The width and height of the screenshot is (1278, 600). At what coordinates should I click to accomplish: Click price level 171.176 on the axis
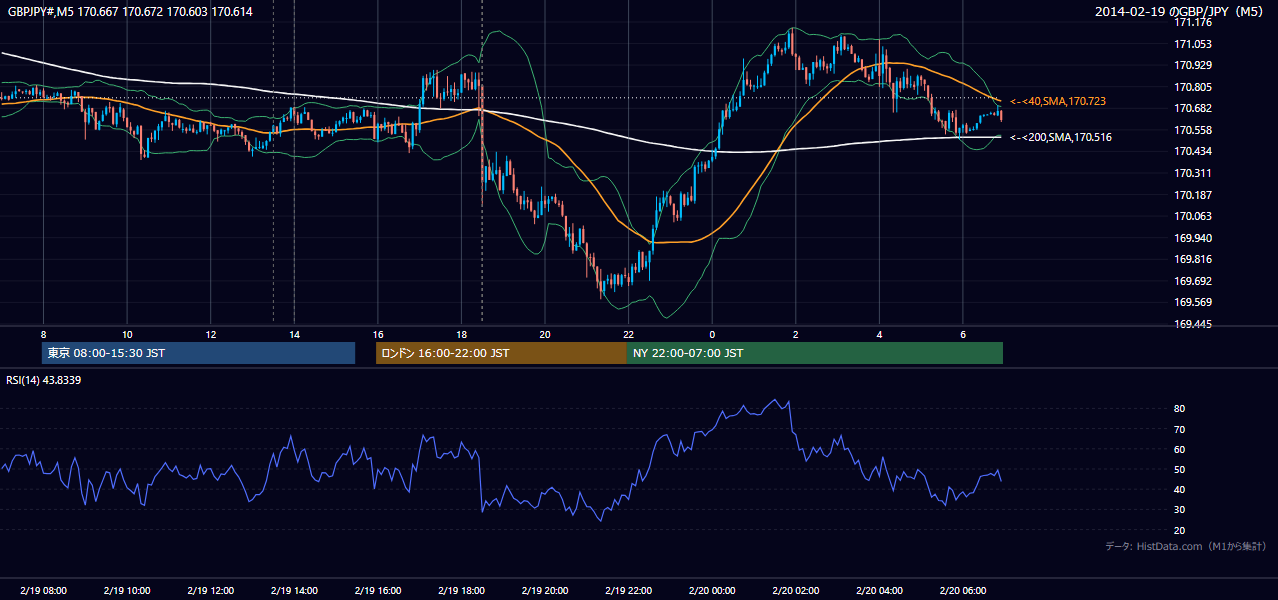[x=1192, y=22]
